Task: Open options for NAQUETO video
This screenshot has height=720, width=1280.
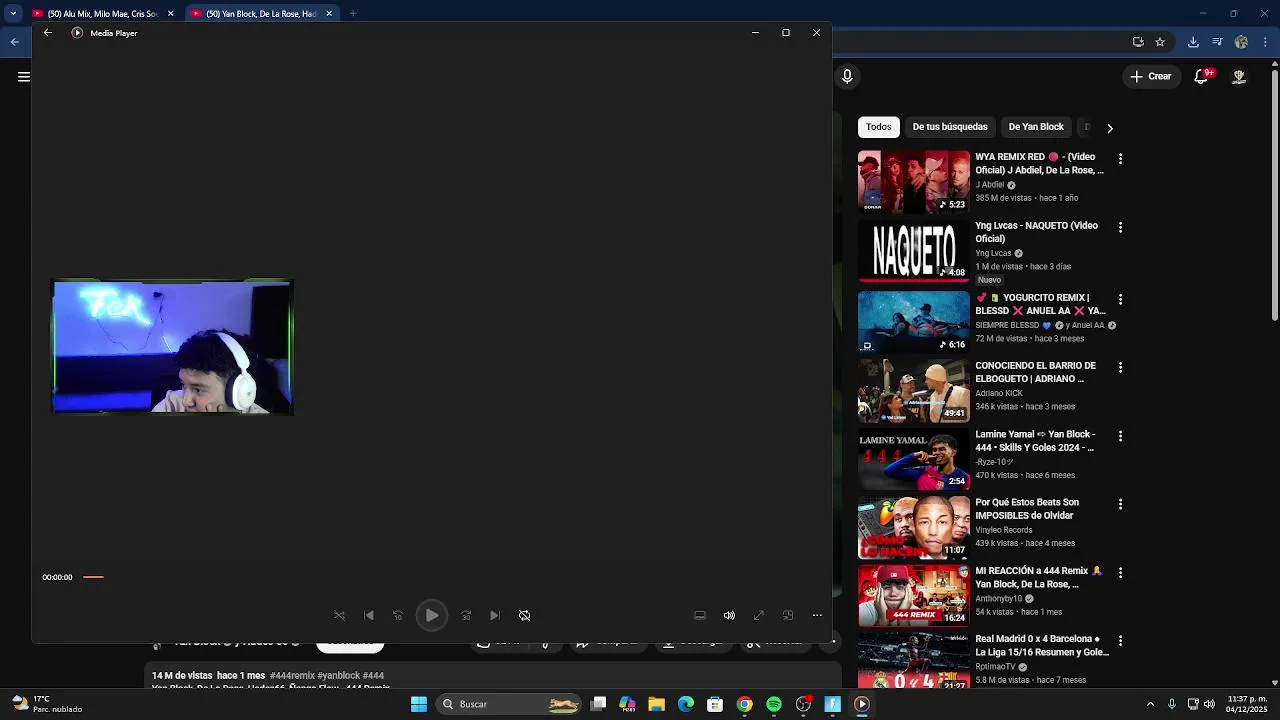Action: tap(1120, 228)
